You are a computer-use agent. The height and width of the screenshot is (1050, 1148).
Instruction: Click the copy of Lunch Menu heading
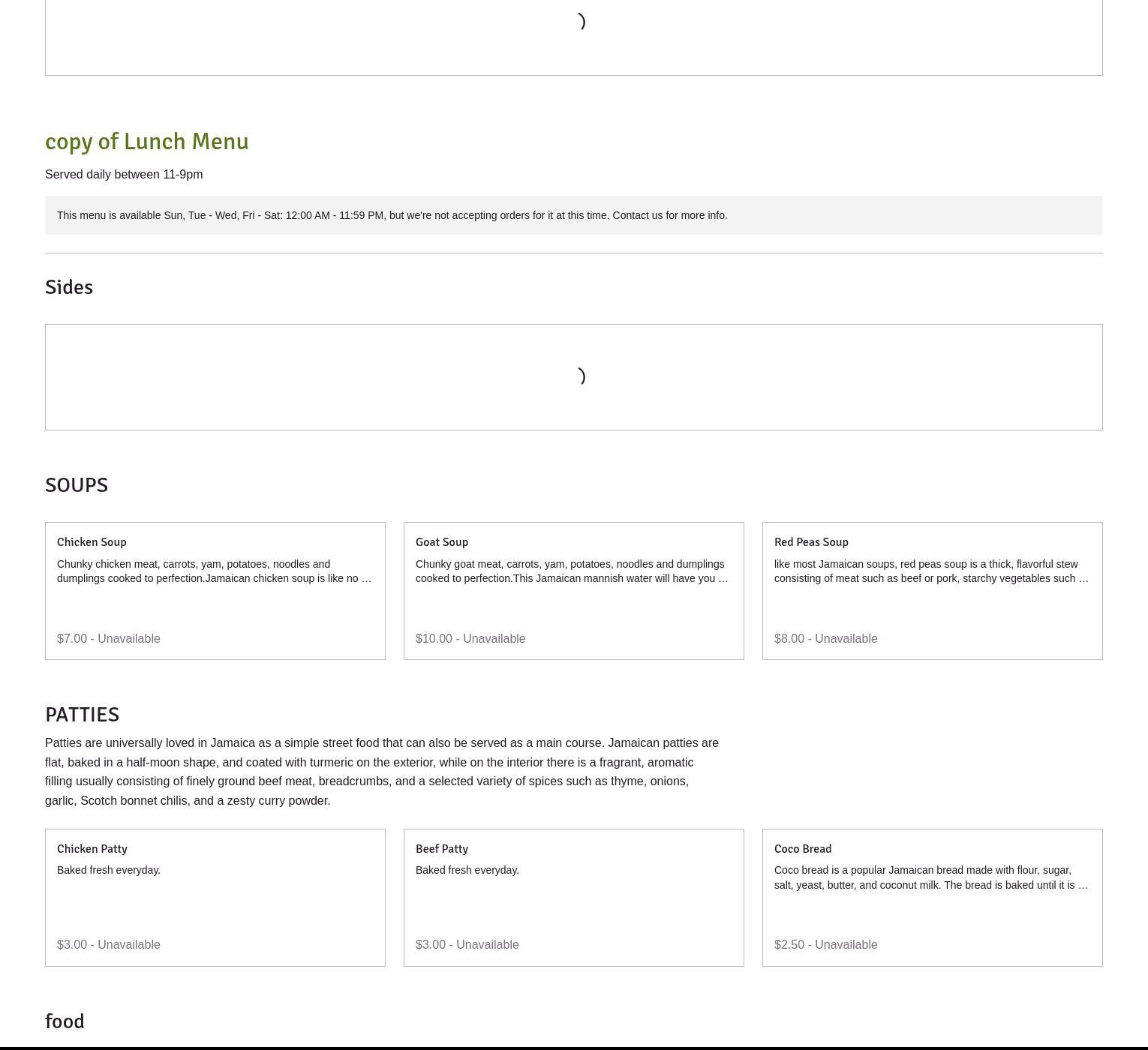point(146,142)
